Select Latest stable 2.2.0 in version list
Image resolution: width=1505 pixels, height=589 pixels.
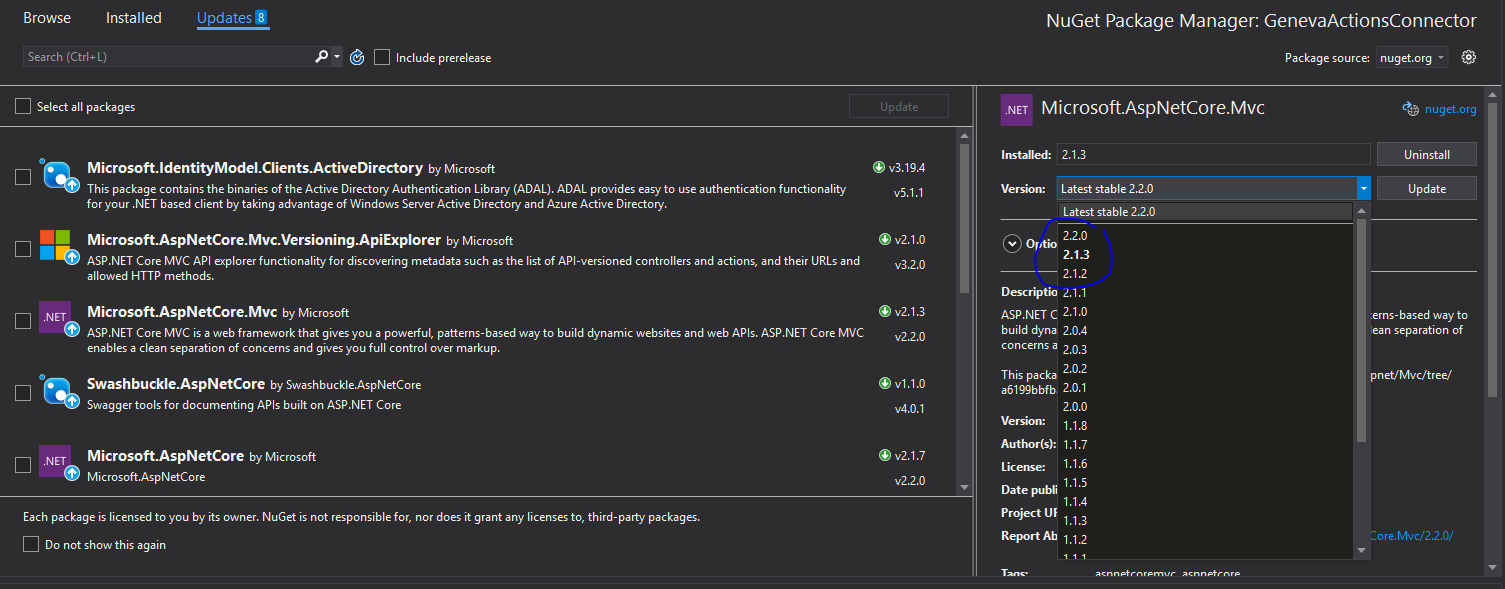pyautogui.click(x=1205, y=212)
